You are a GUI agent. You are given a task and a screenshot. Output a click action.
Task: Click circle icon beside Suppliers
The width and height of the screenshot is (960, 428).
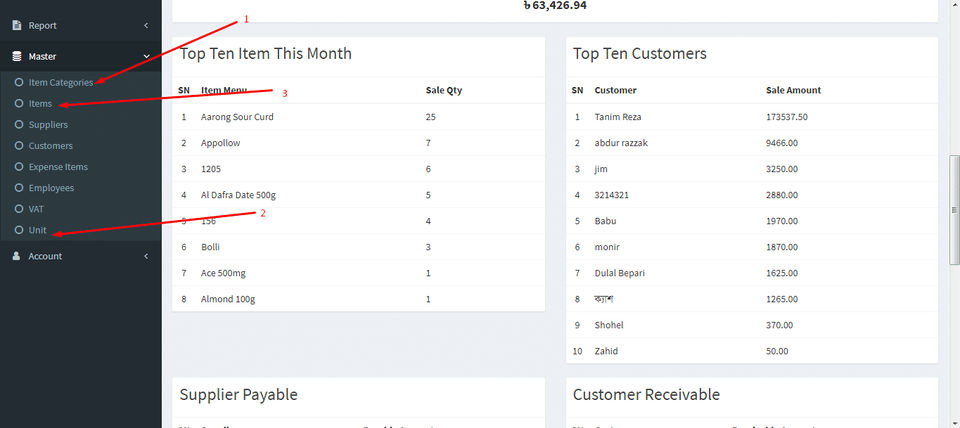(19, 125)
